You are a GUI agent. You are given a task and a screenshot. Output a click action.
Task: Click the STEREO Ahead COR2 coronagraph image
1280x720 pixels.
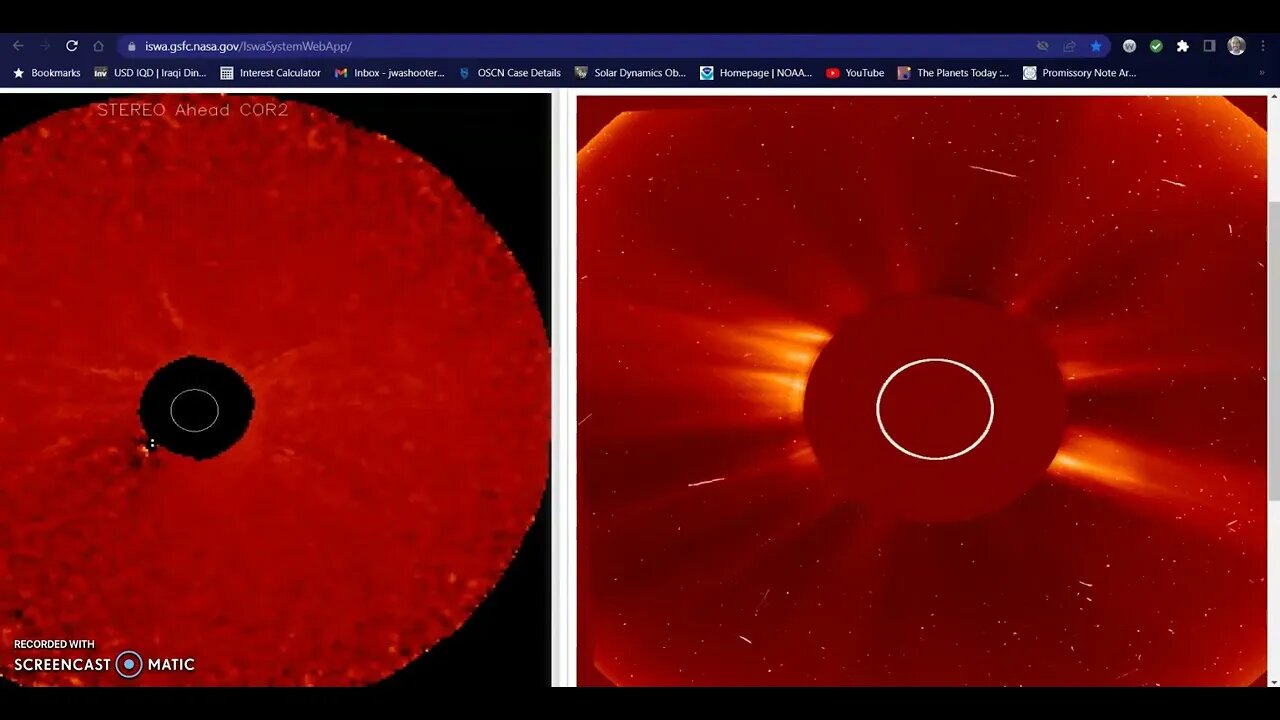pos(275,390)
